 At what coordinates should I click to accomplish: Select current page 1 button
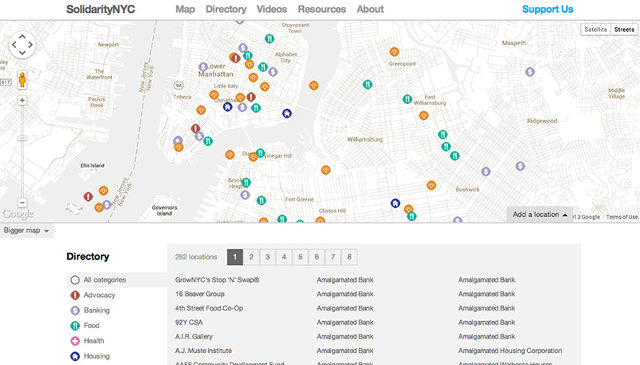coord(235,257)
